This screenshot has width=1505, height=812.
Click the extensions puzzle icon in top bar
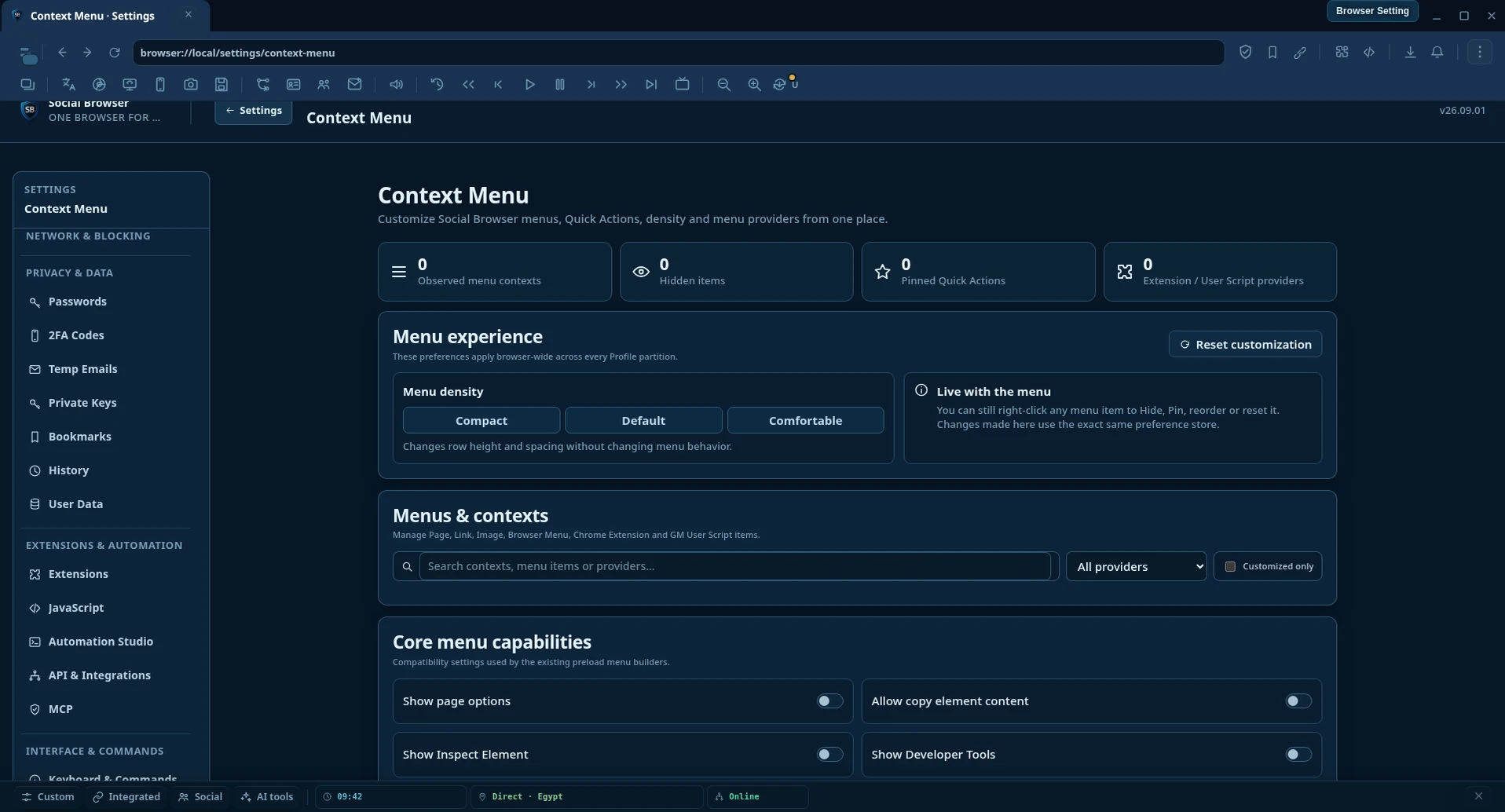tap(1342, 53)
